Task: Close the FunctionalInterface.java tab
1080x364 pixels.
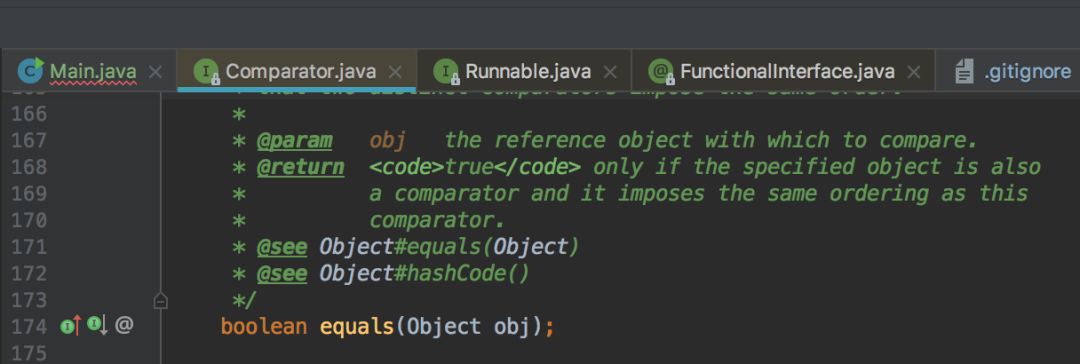Action: pyautogui.click(x=914, y=72)
